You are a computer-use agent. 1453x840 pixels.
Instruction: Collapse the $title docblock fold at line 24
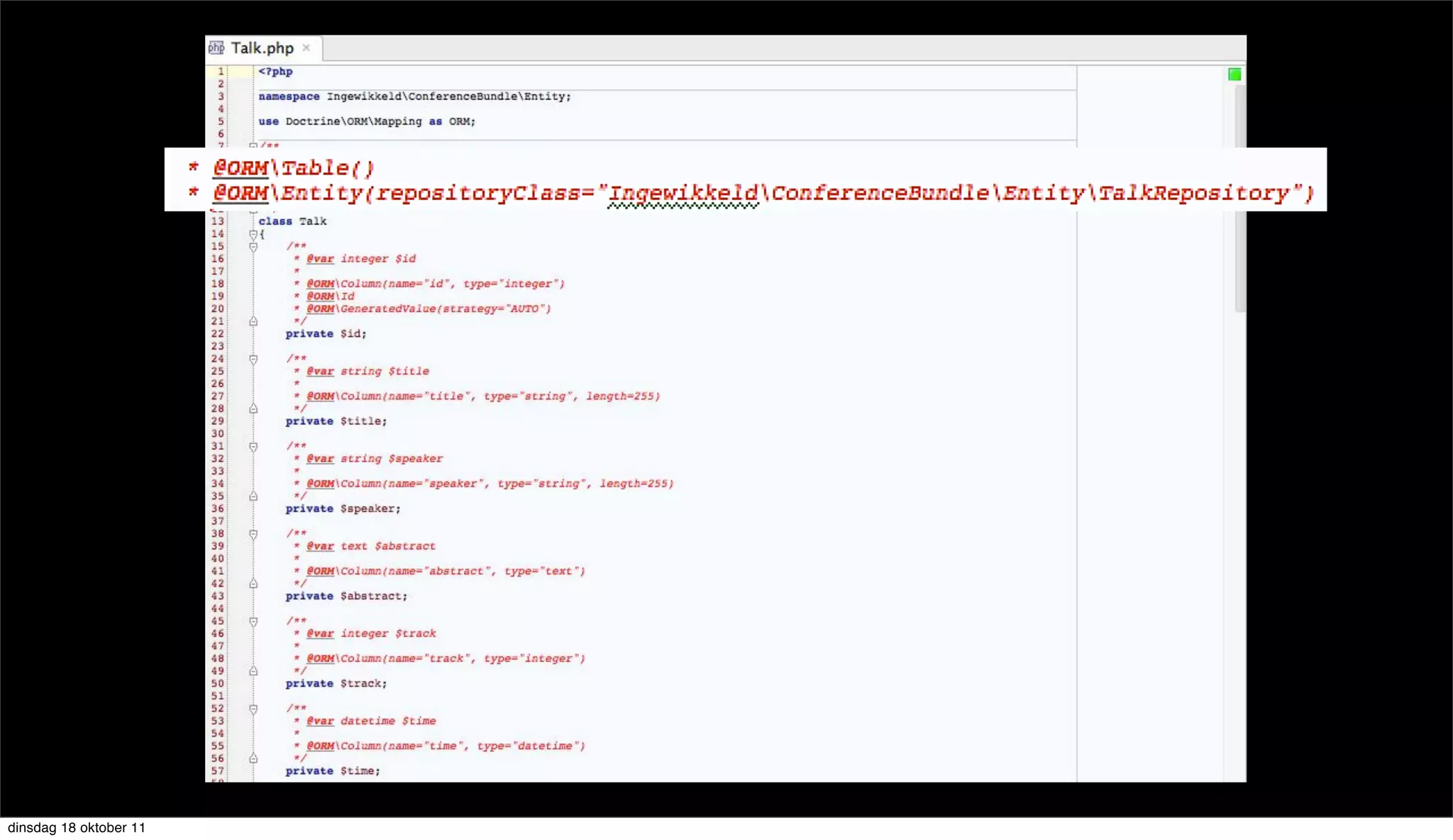coord(253,359)
